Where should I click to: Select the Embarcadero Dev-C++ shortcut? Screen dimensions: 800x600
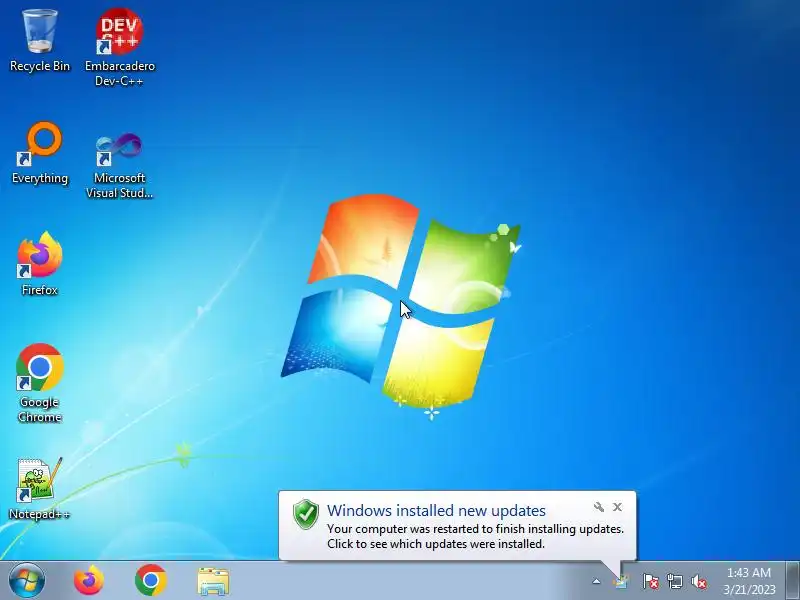(119, 47)
